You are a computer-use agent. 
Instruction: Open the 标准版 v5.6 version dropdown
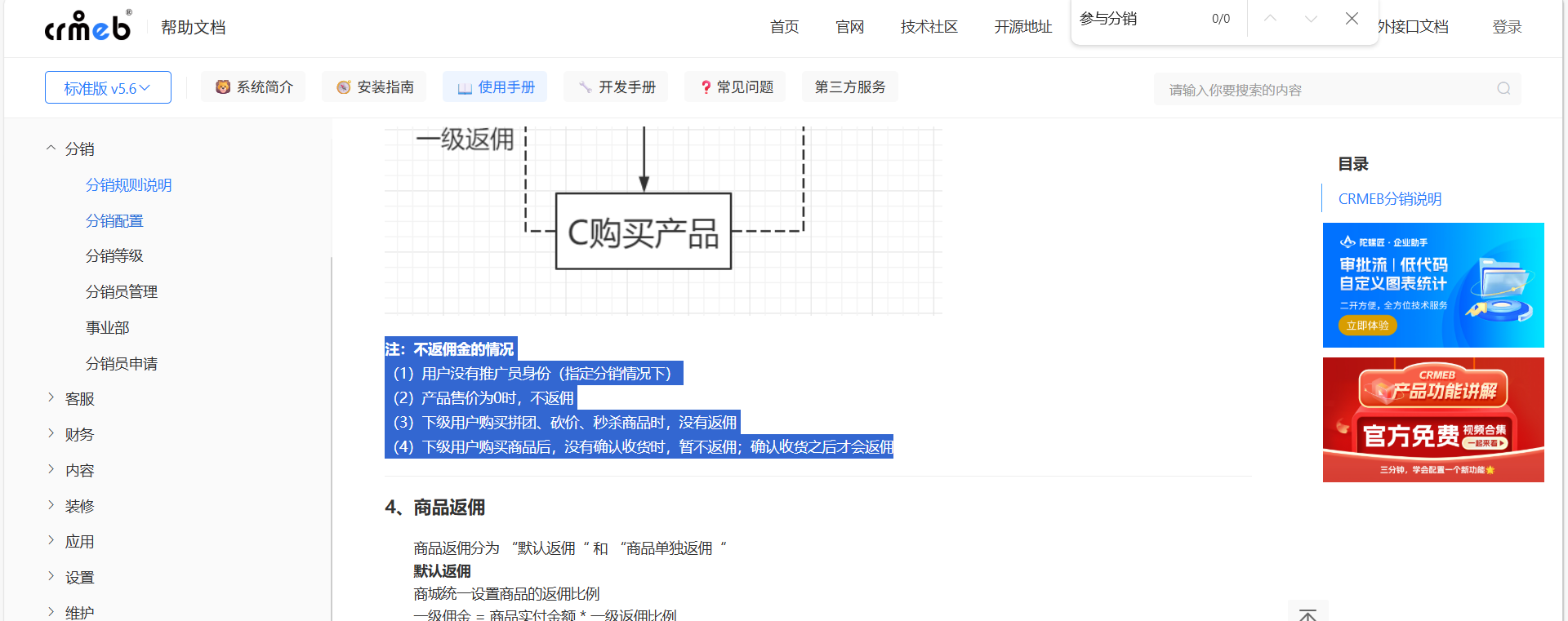coord(108,88)
